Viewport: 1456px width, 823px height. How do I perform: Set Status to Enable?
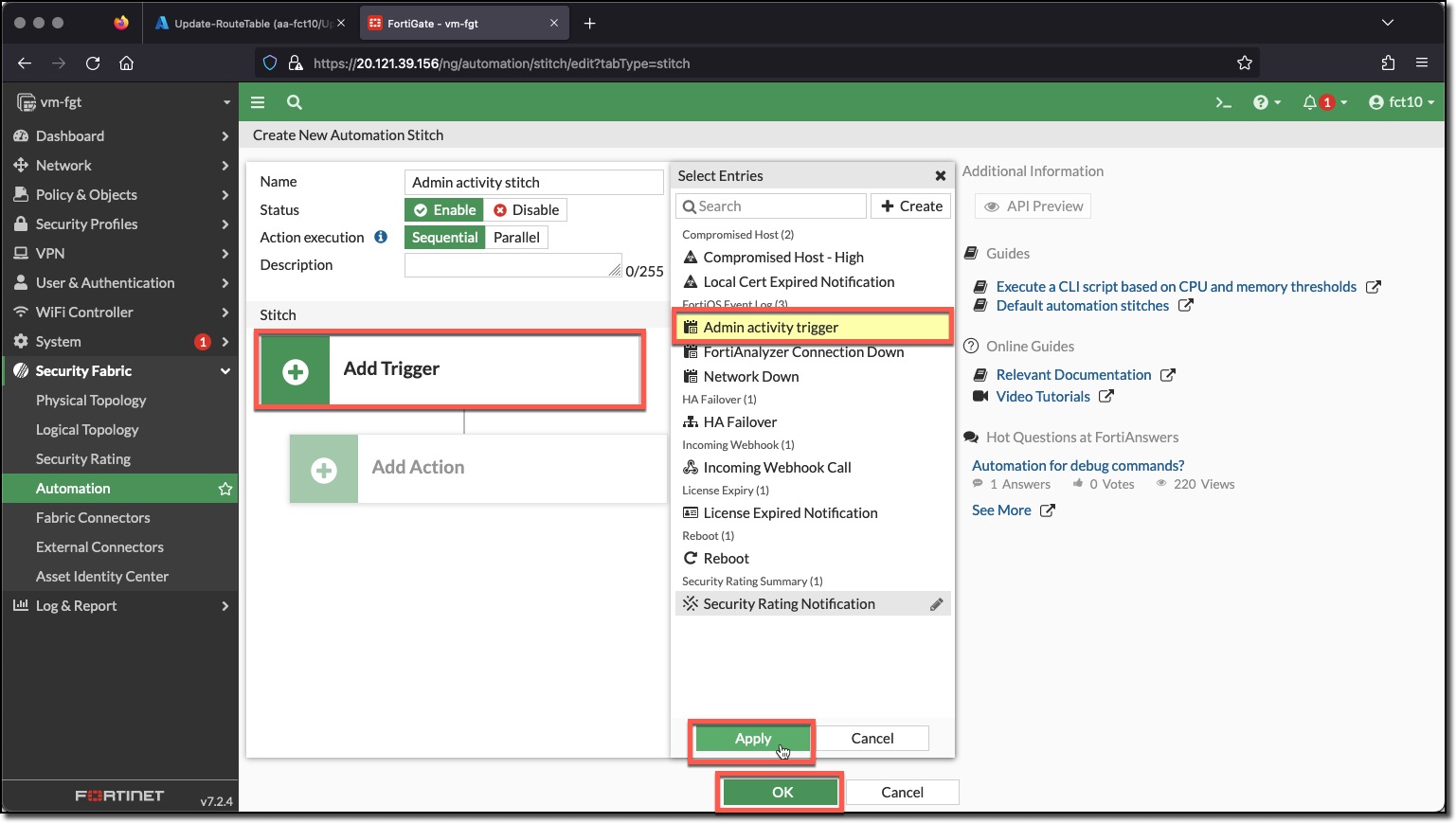coord(444,210)
